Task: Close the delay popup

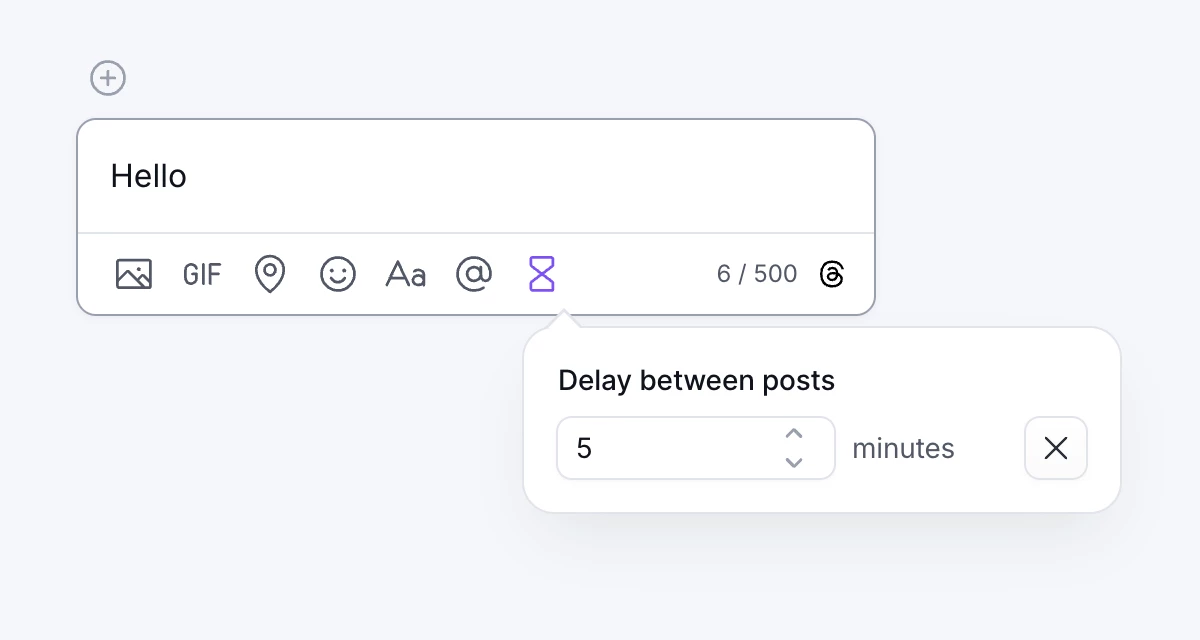Action: [x=1055, y=448]
